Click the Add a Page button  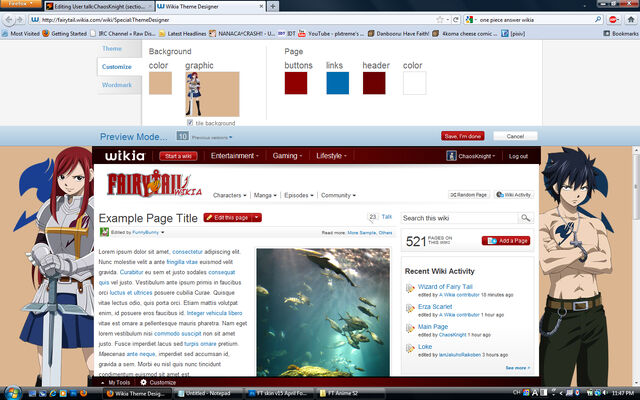[x=506, y=241]
